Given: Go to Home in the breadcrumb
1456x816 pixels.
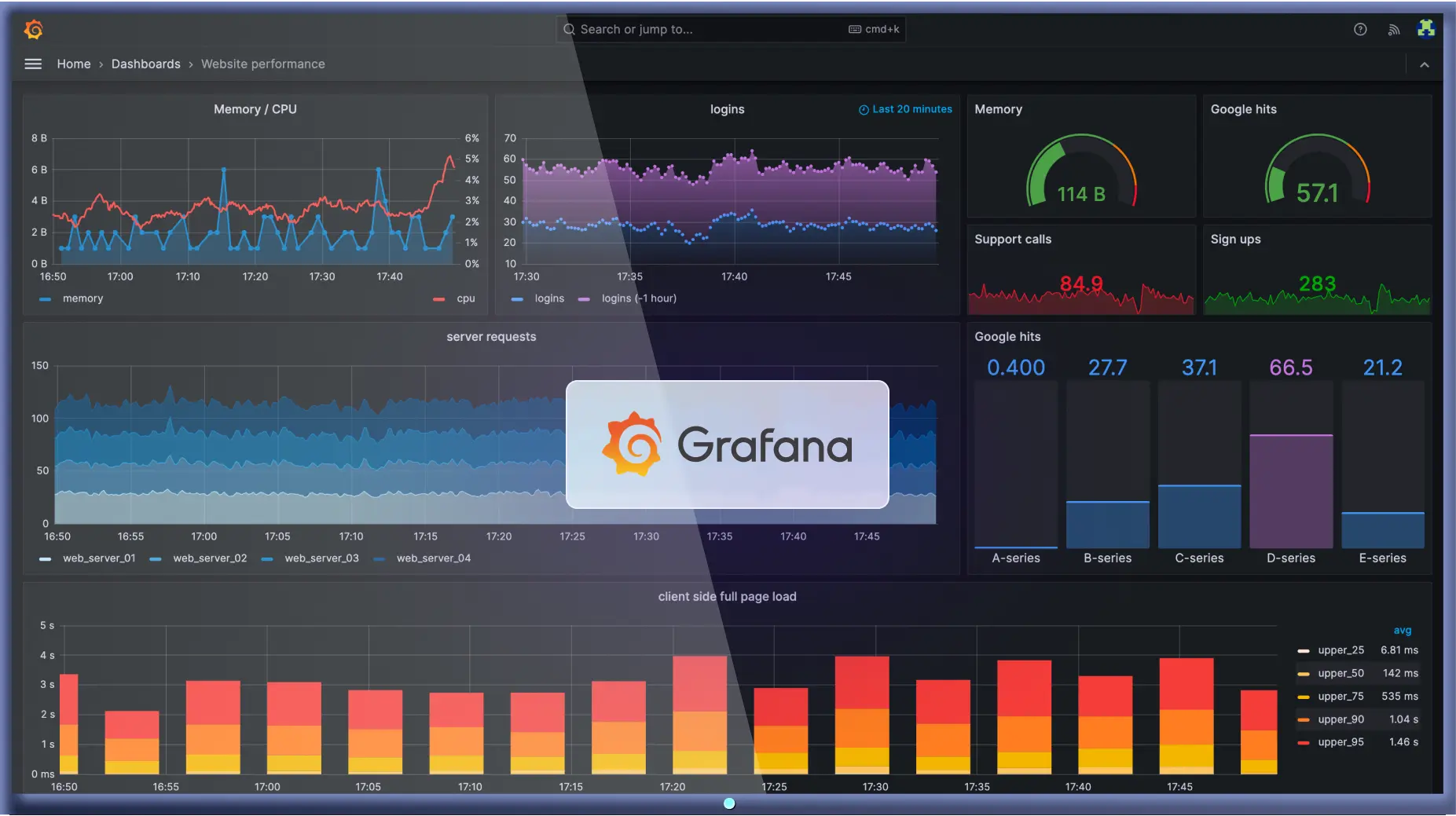Looking at the screenshot, I should [x=74, y=64].
